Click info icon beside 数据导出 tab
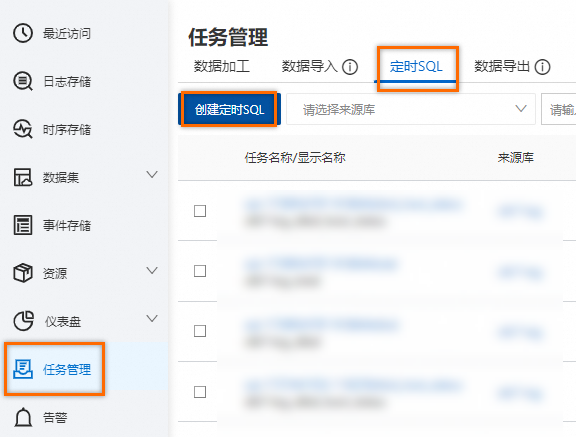This screenshot has width=576, height=437. pyautogui.click(x=542, y=67)
